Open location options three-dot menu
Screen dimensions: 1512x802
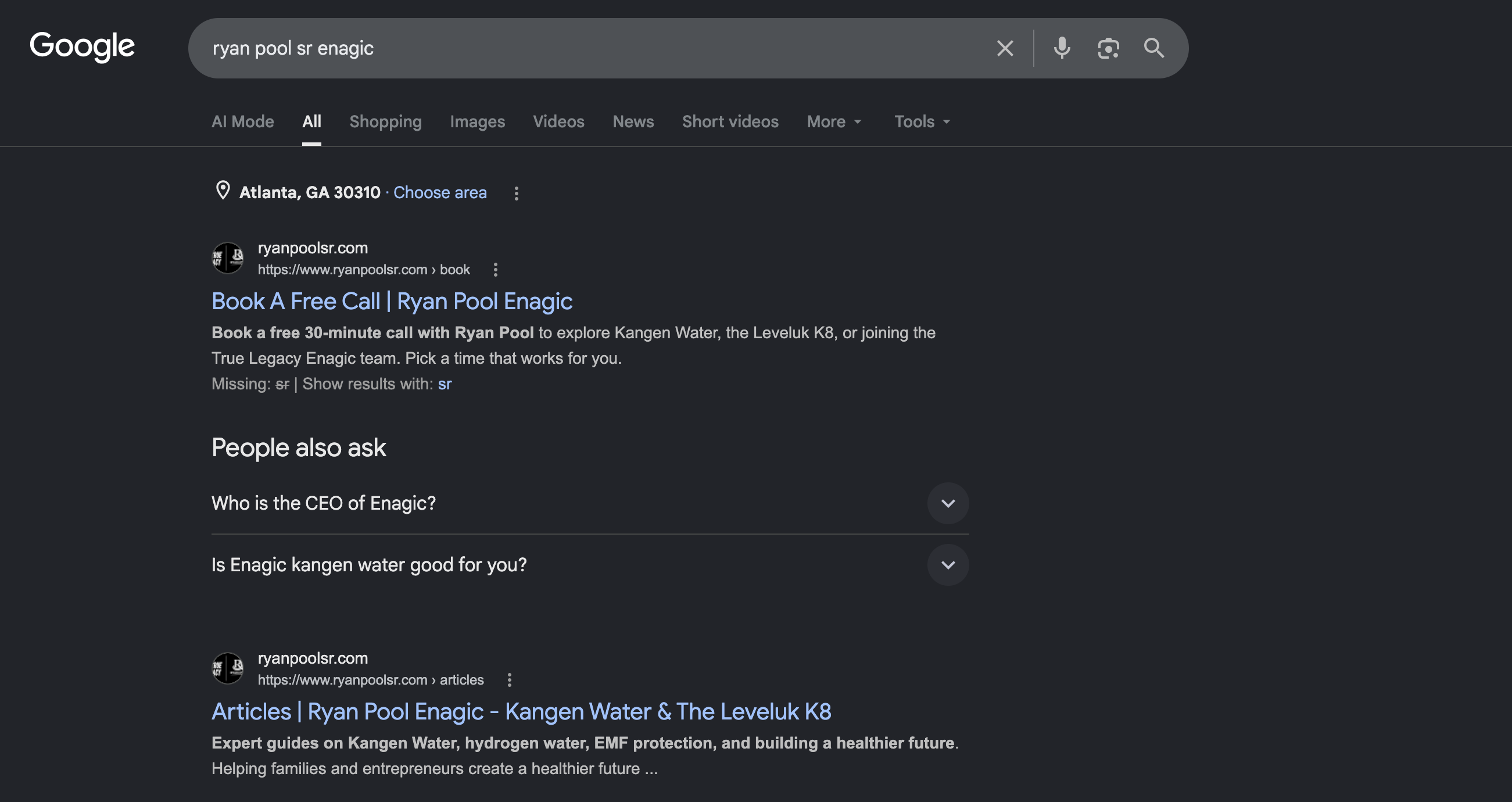coord(517,193)
